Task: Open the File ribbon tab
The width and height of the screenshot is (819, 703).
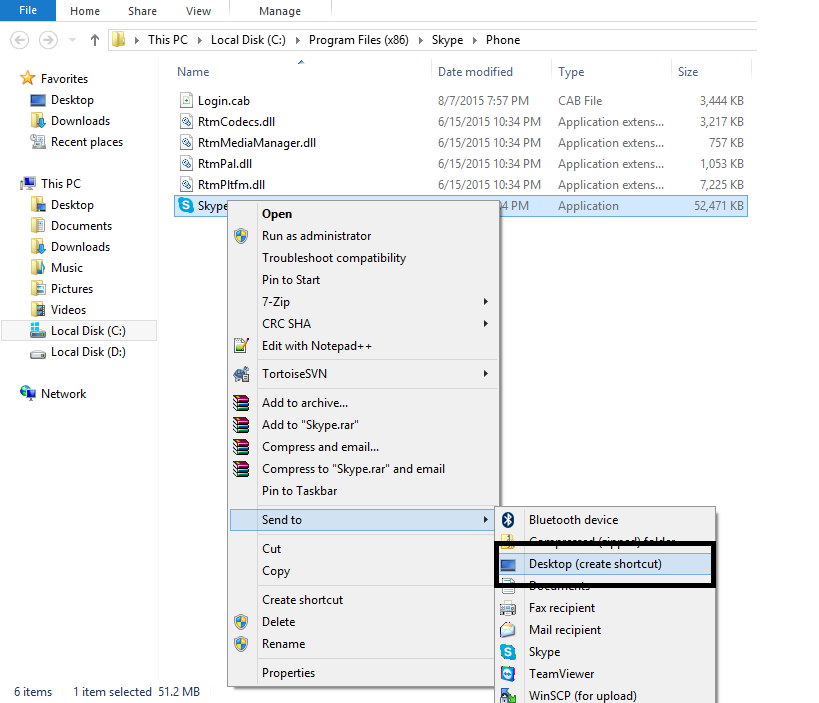Action: [x=28, y=10]
